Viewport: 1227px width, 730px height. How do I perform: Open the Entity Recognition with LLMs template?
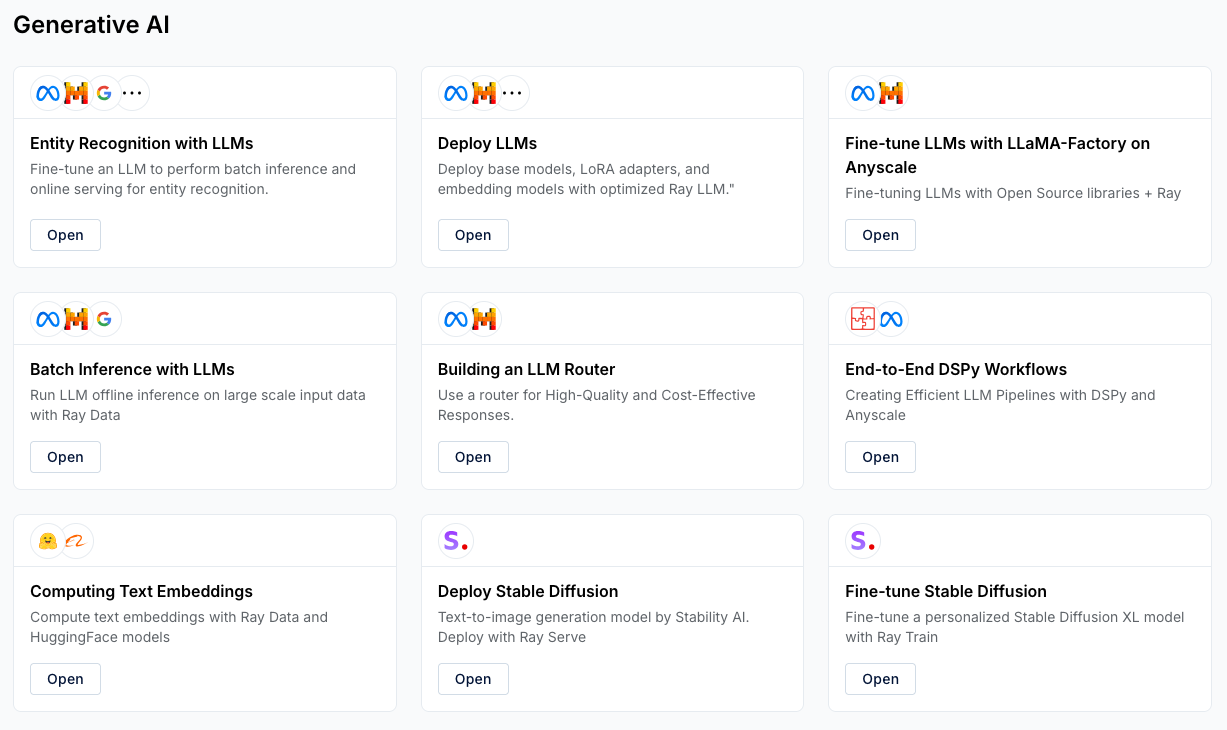[x=65, y=235]
